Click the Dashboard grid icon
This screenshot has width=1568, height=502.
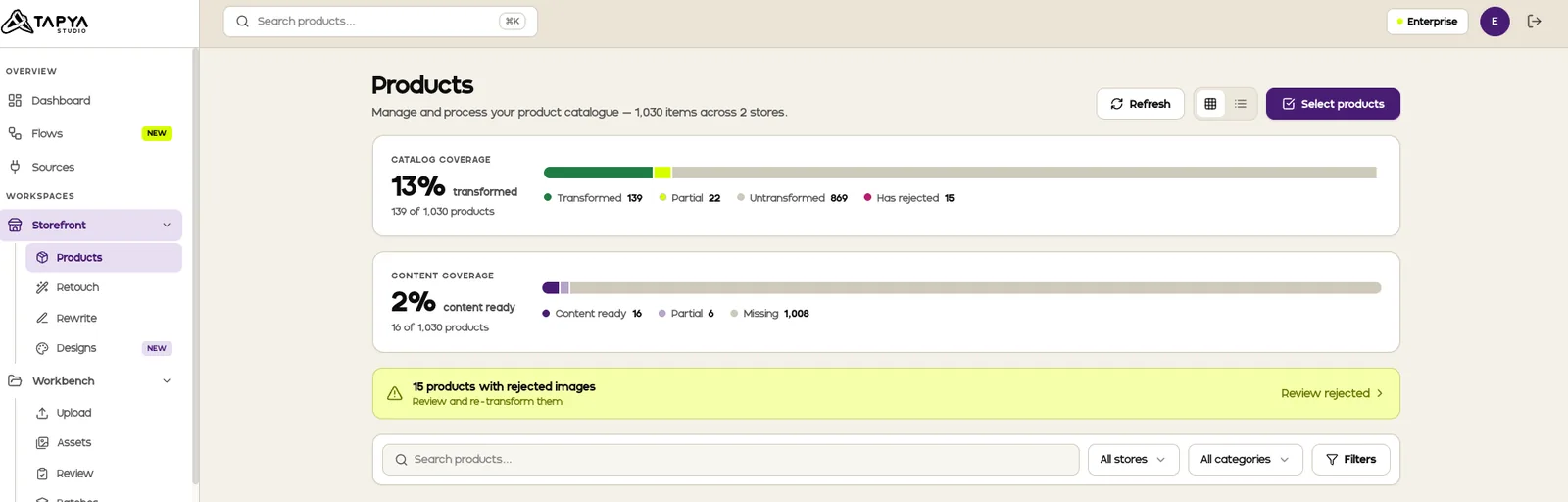tap(15, 100)
